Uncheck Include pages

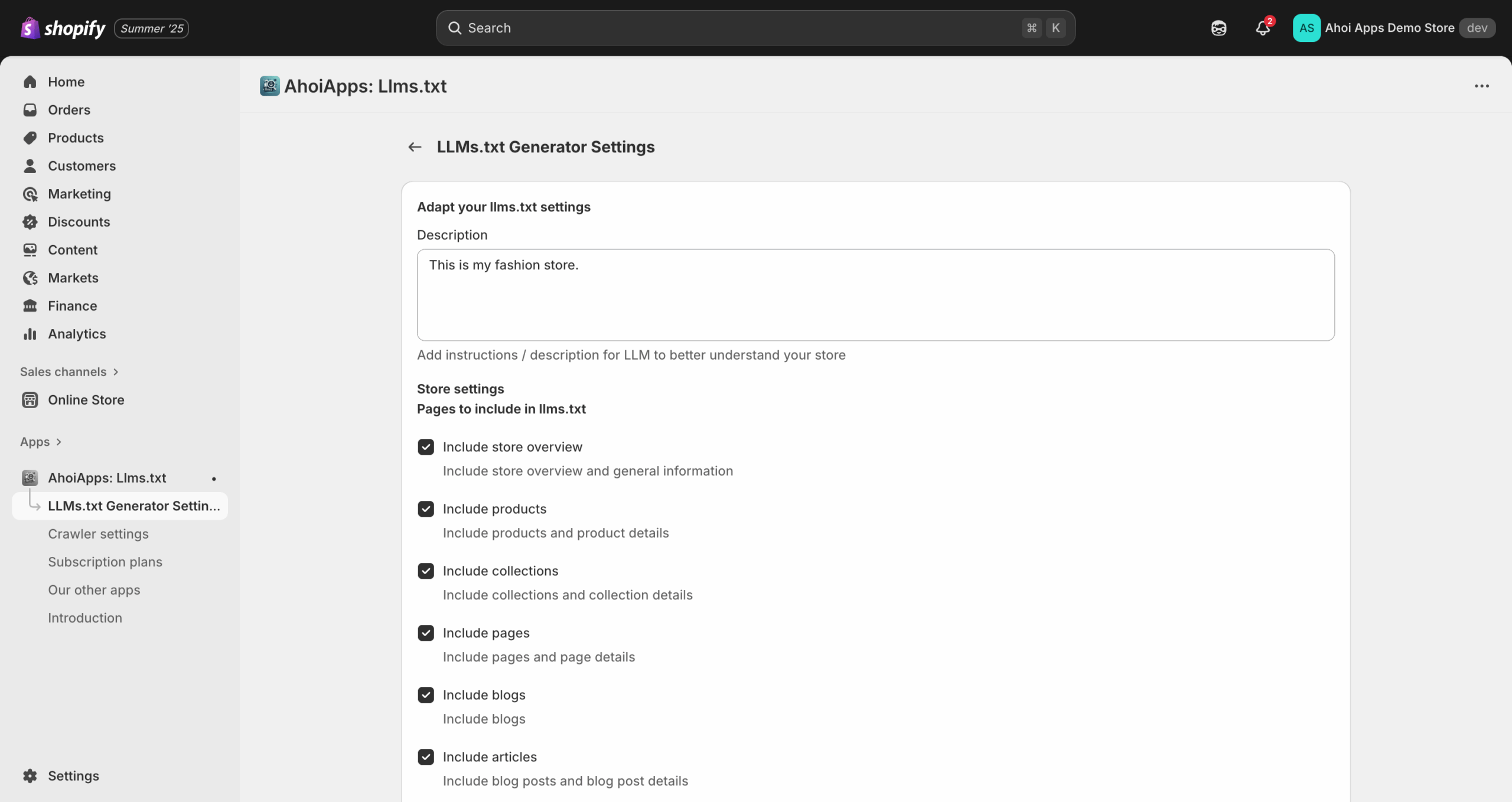pyautogui.click(x=426, y=633)
